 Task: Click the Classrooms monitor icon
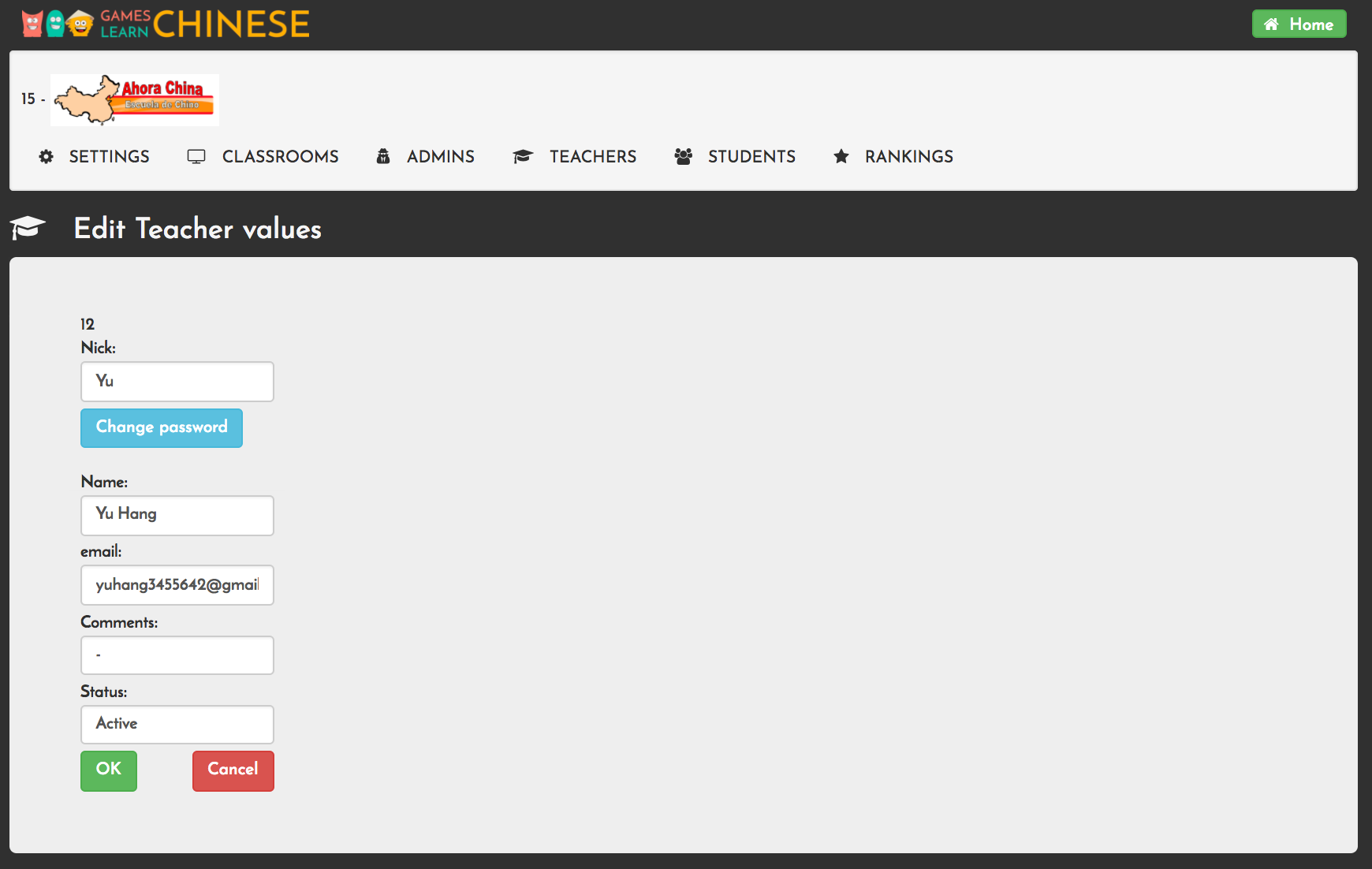[196, 157]
